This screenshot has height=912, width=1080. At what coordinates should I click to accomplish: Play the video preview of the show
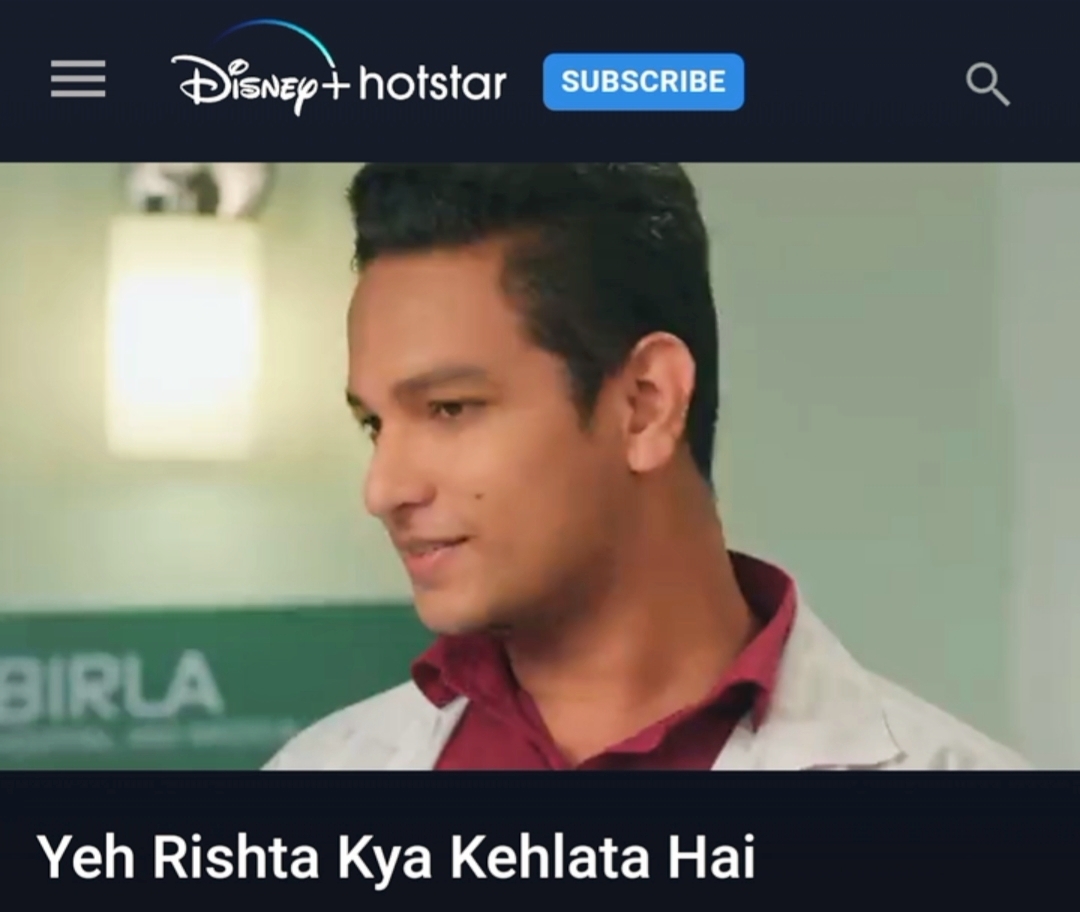tap(540, 466)
